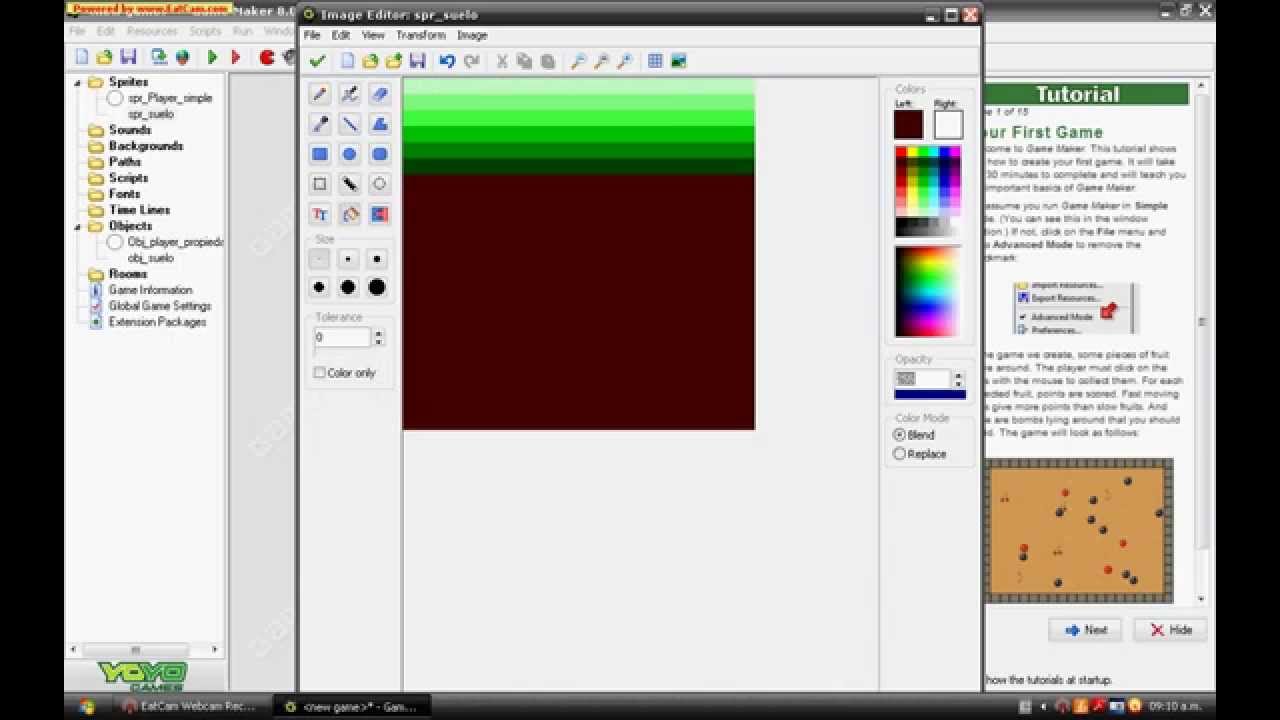
Task: Collapse the Objects folder in resource tree
Action: 78,226
